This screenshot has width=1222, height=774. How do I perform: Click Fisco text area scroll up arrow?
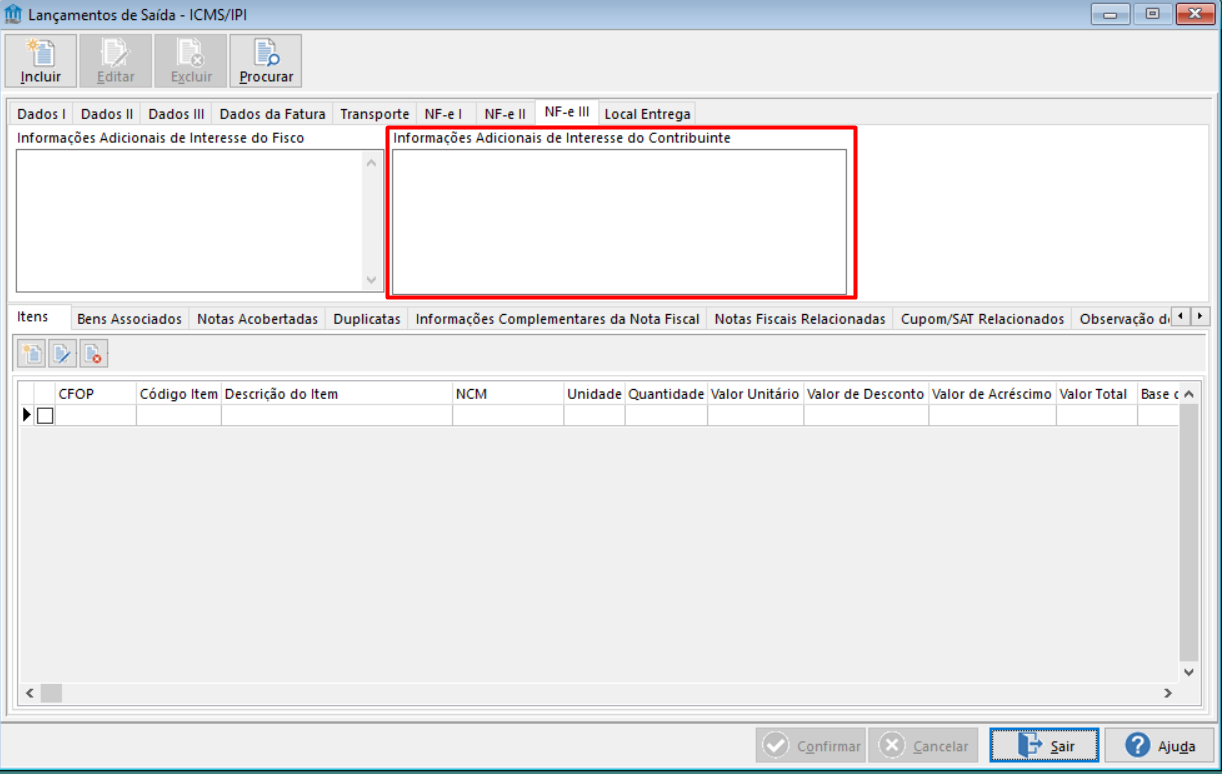[x=372, y=162]
